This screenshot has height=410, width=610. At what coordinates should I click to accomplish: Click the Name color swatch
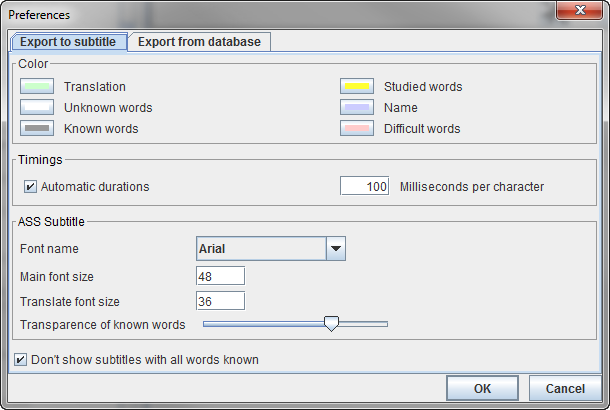point(357,108)
